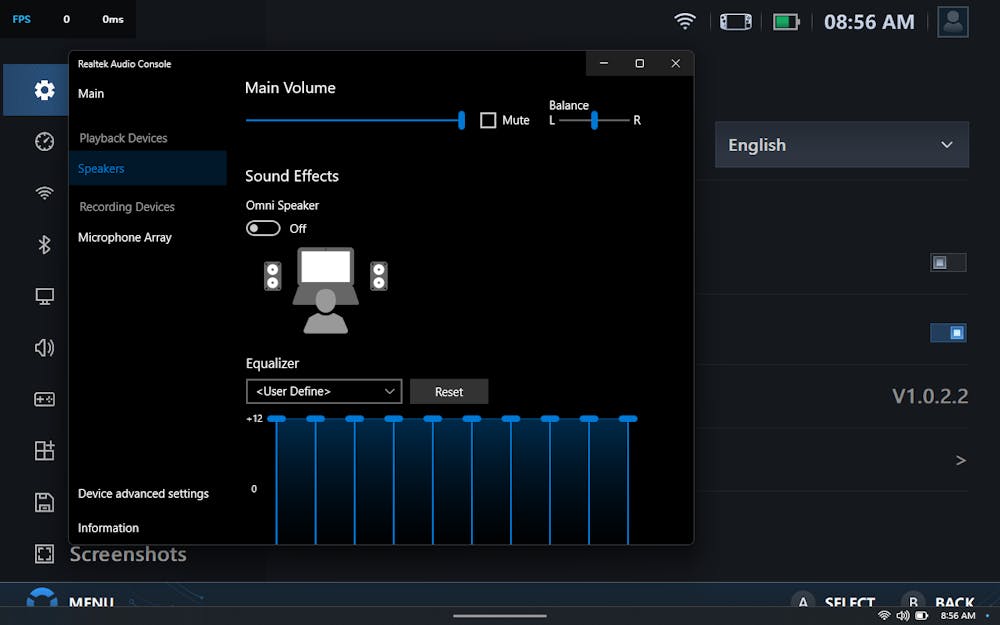The image size is (1000, 625).
Task: Click the user profile avatar icon
Action: click(952, 22)
